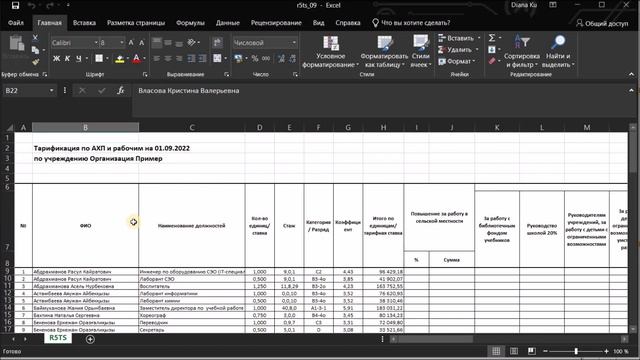
Task: Increase the font size with the large A
Action: point(131,42)
